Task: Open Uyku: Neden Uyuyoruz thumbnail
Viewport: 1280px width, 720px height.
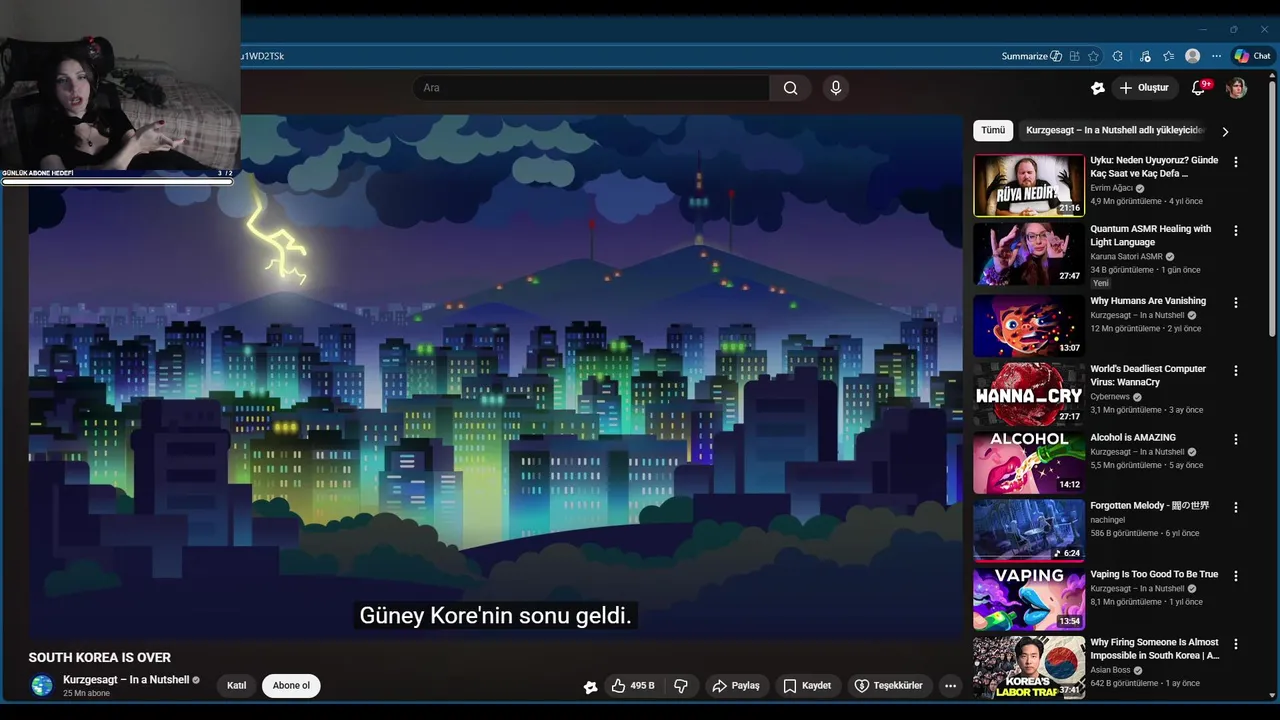Action: click(1029, 185)
